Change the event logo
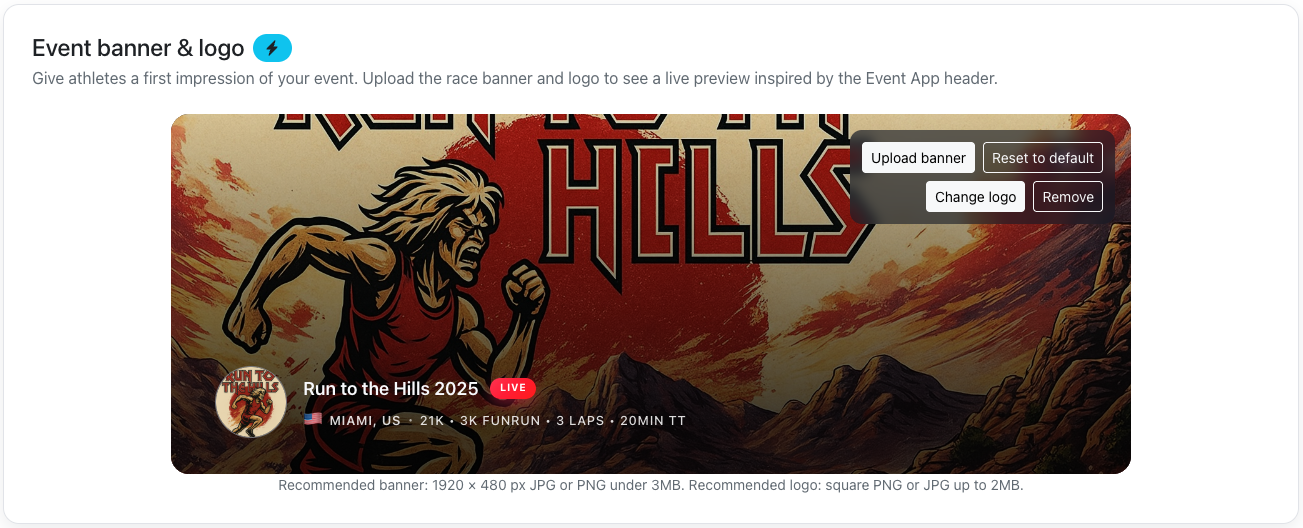 [975, 197]
